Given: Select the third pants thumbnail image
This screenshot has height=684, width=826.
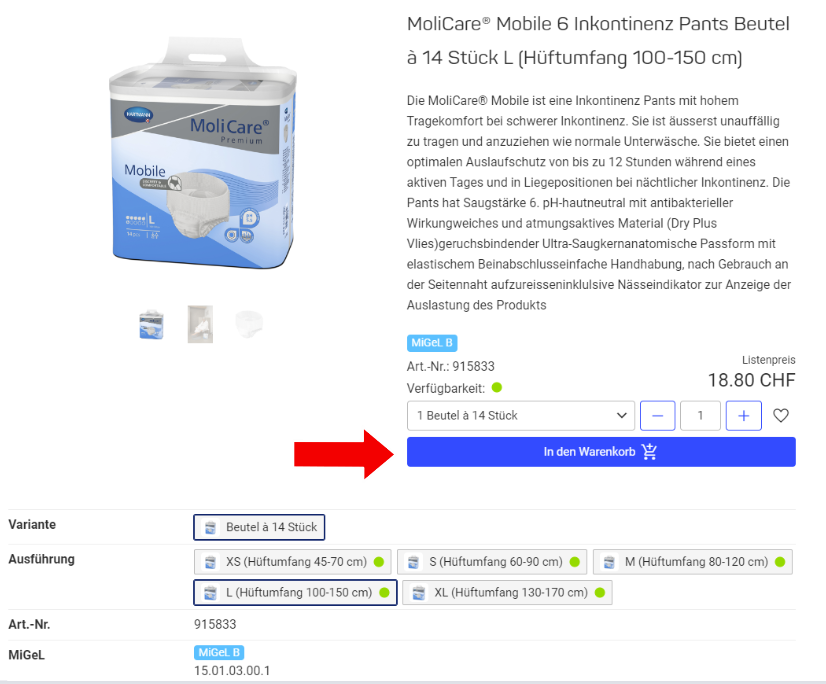Looking at the screenshot, I should (249, 324).
